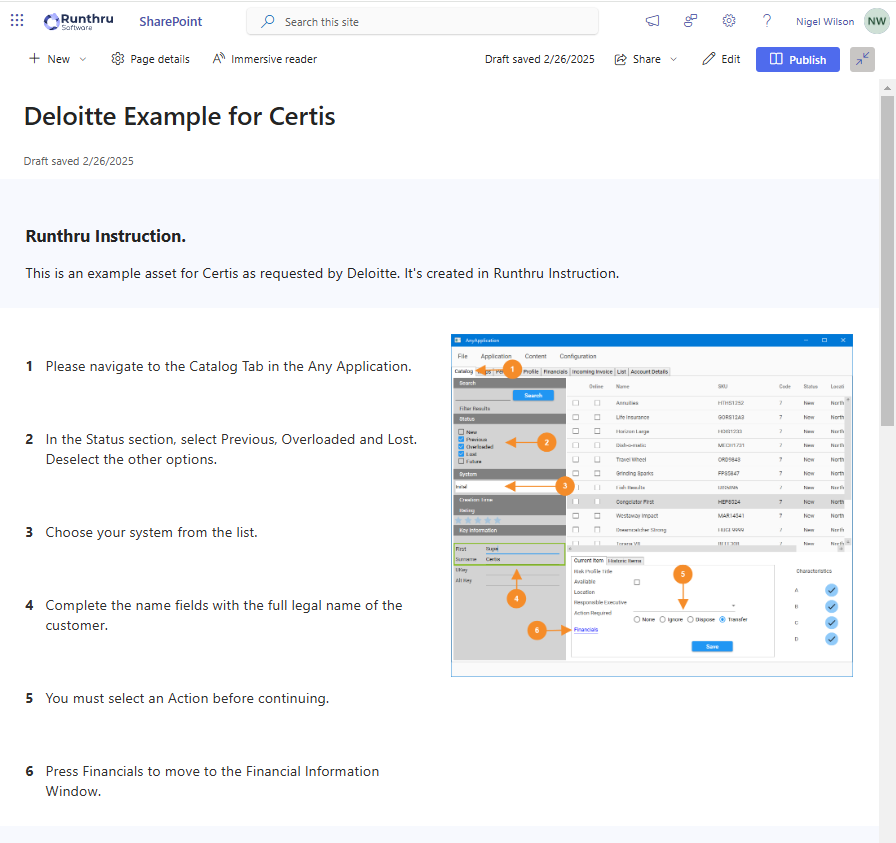The width and height of the screenshot is (896, 843).
Task: Open the AnyApplication screenshot image
Action: 652,505
